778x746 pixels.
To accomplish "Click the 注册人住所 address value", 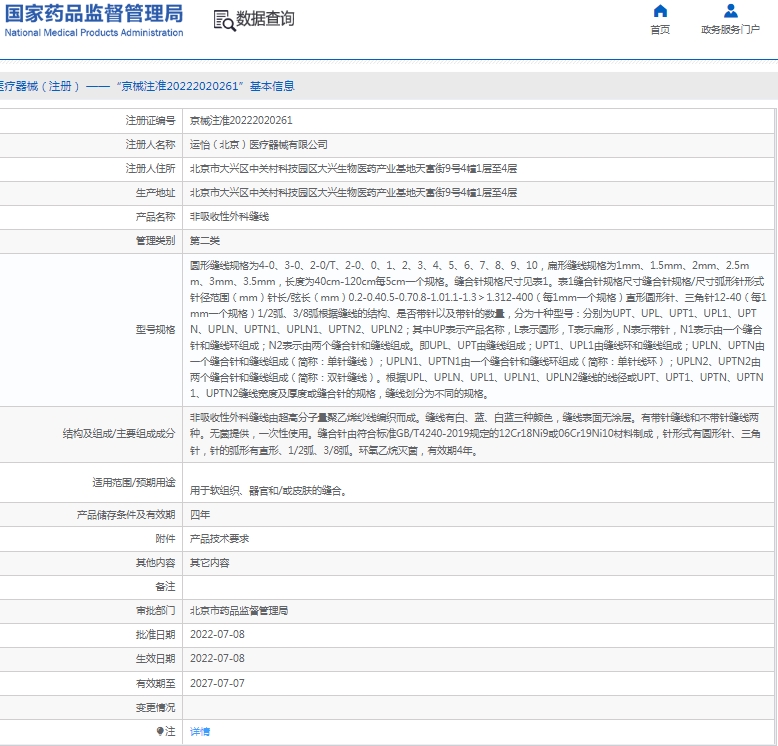I will [x=353, y=169].
